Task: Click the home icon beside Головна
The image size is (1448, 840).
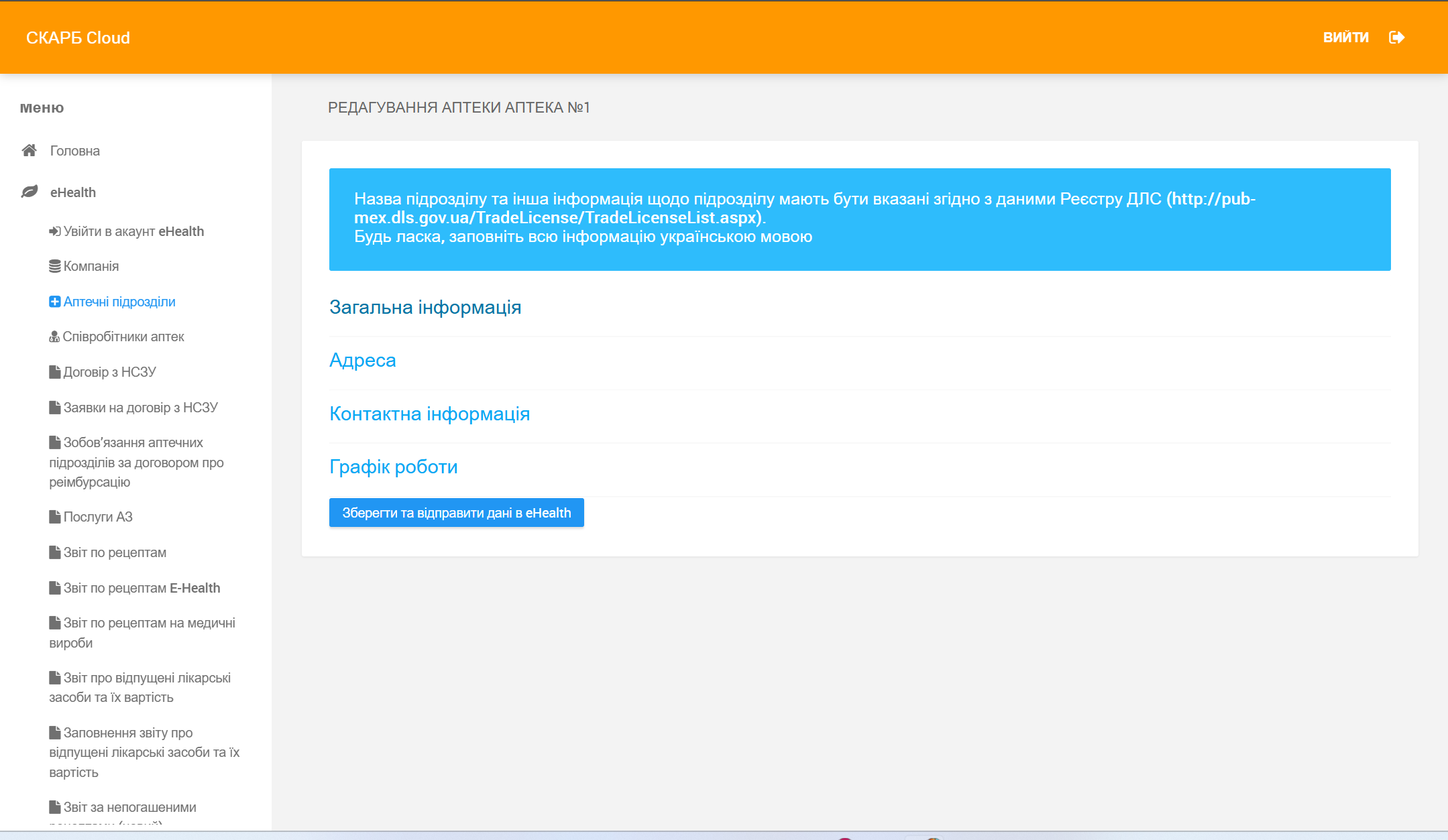Action: pos(29,150)
